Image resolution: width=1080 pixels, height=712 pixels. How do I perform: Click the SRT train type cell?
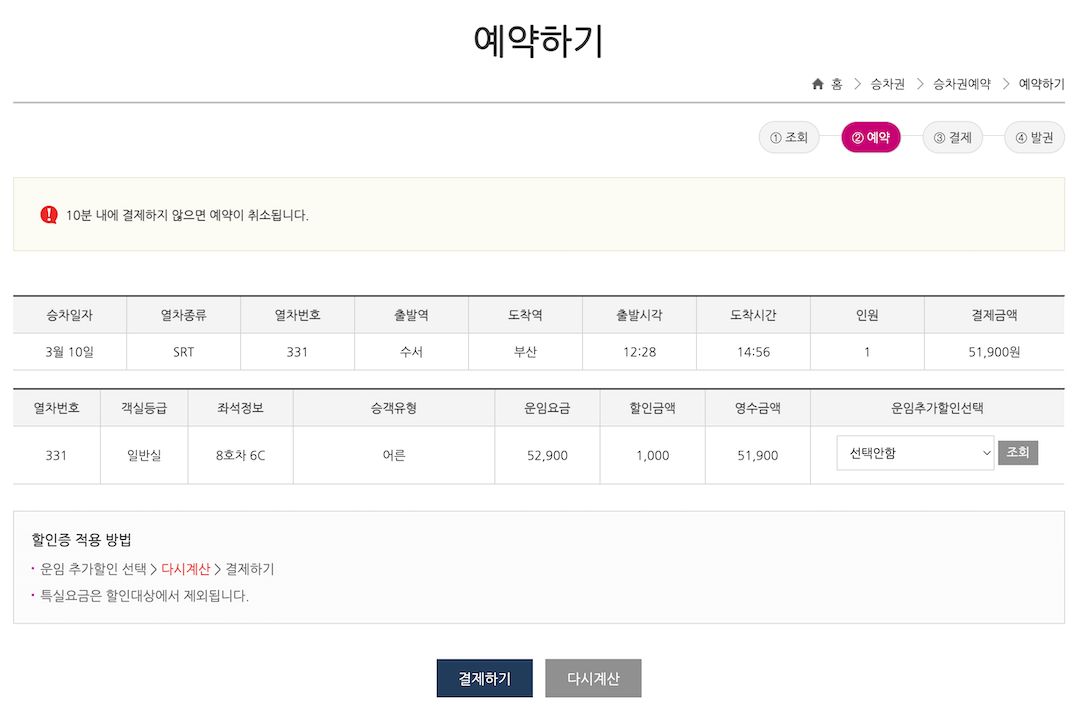coord(183,352)
